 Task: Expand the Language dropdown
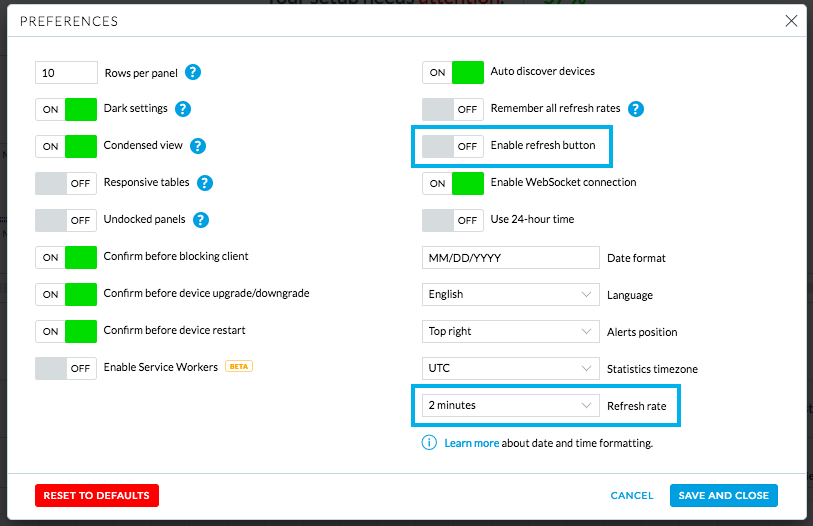point(510,295)
